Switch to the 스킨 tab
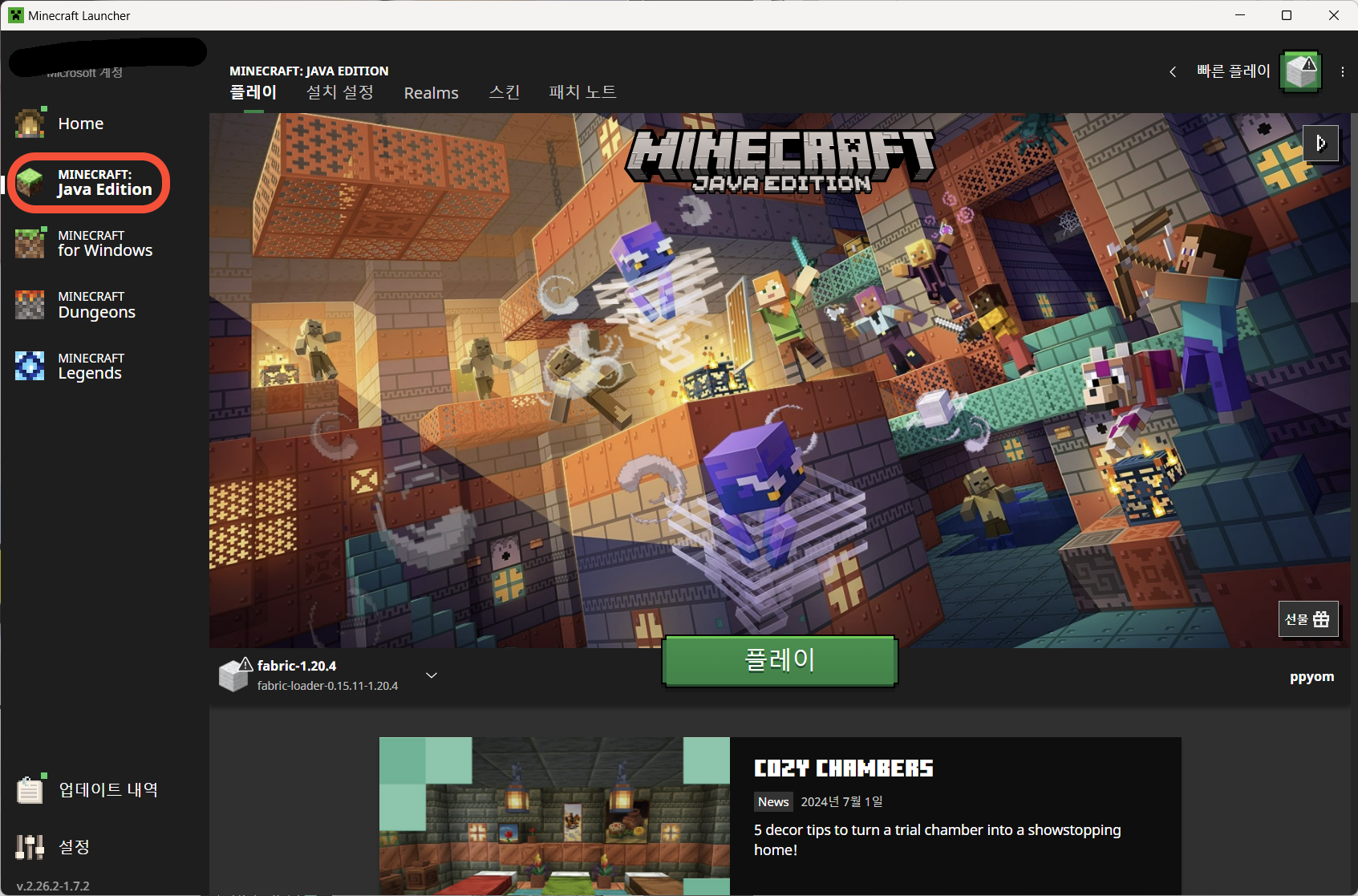This screenshot has width=1358, height=896. tap(505, 93)
